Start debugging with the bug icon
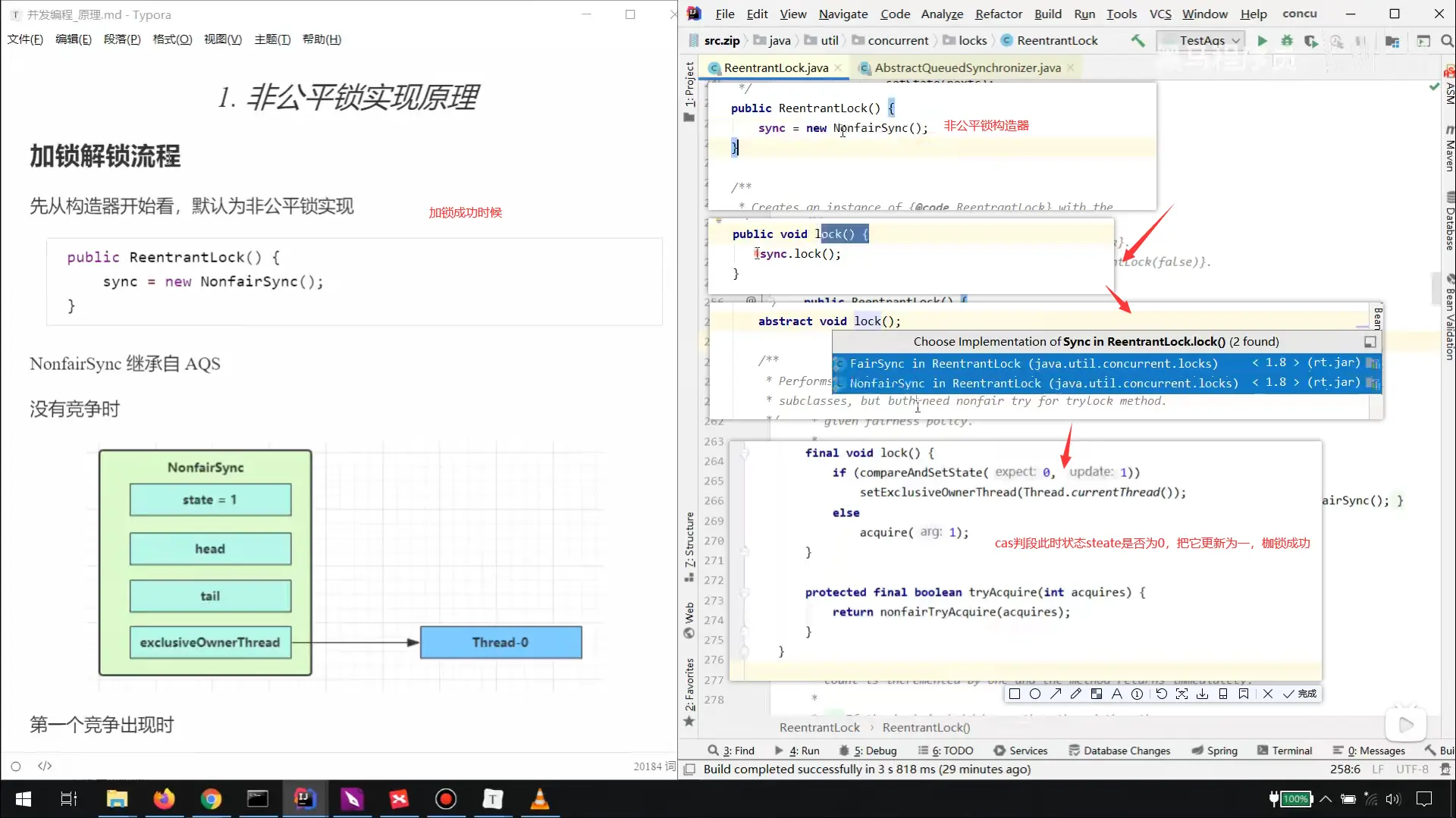 point(1287,41)
